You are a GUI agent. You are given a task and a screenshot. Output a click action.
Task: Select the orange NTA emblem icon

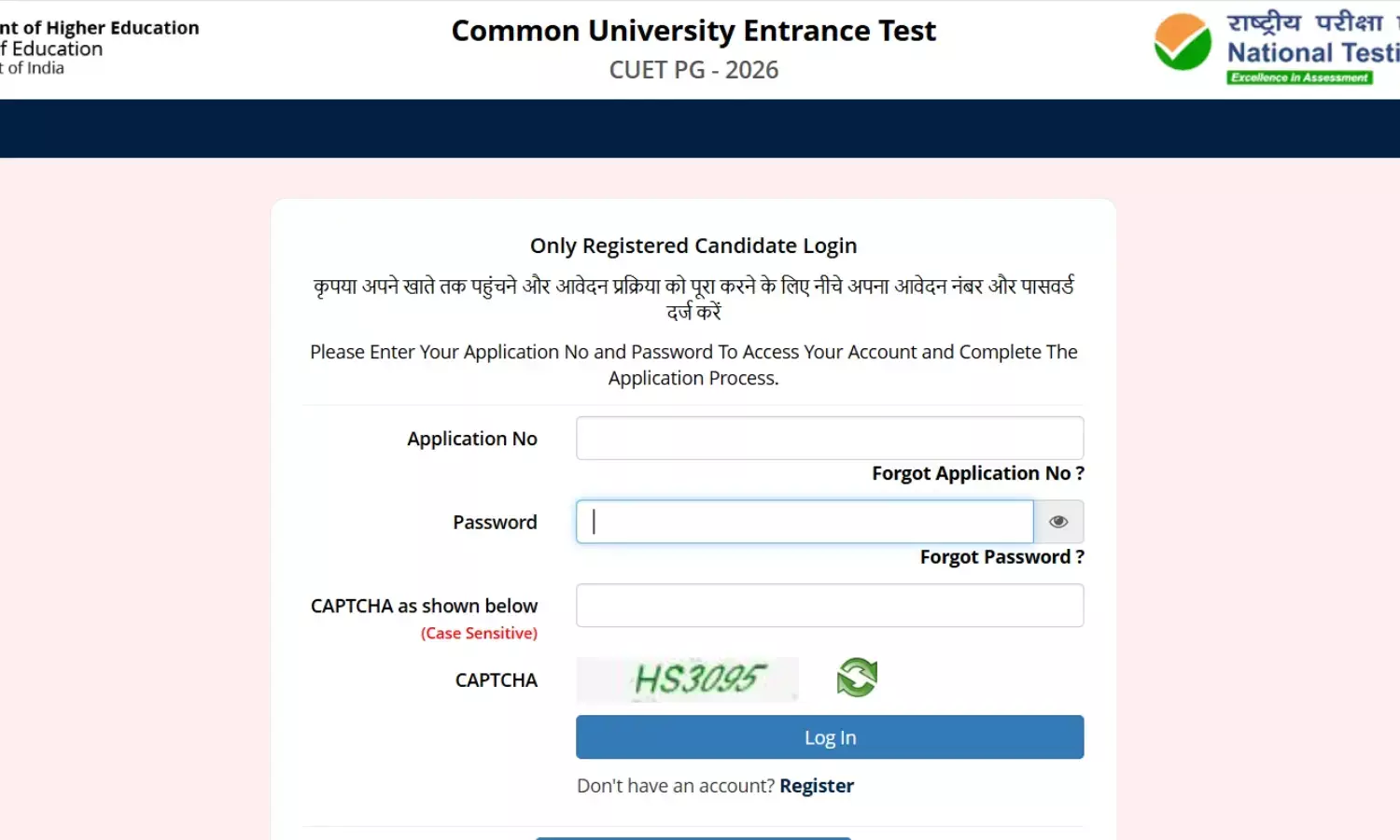coord(1183,42)
